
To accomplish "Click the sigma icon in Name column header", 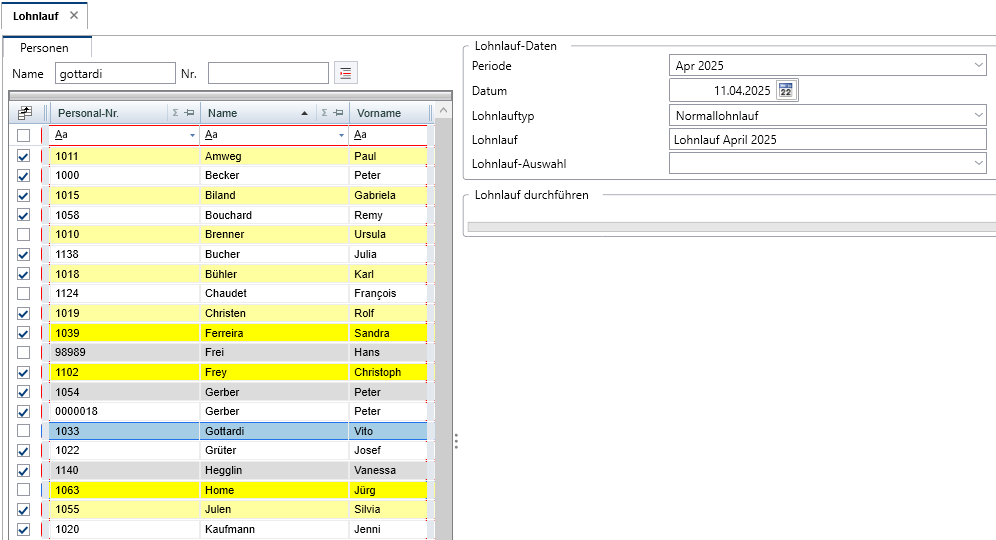I will point(324,113).
